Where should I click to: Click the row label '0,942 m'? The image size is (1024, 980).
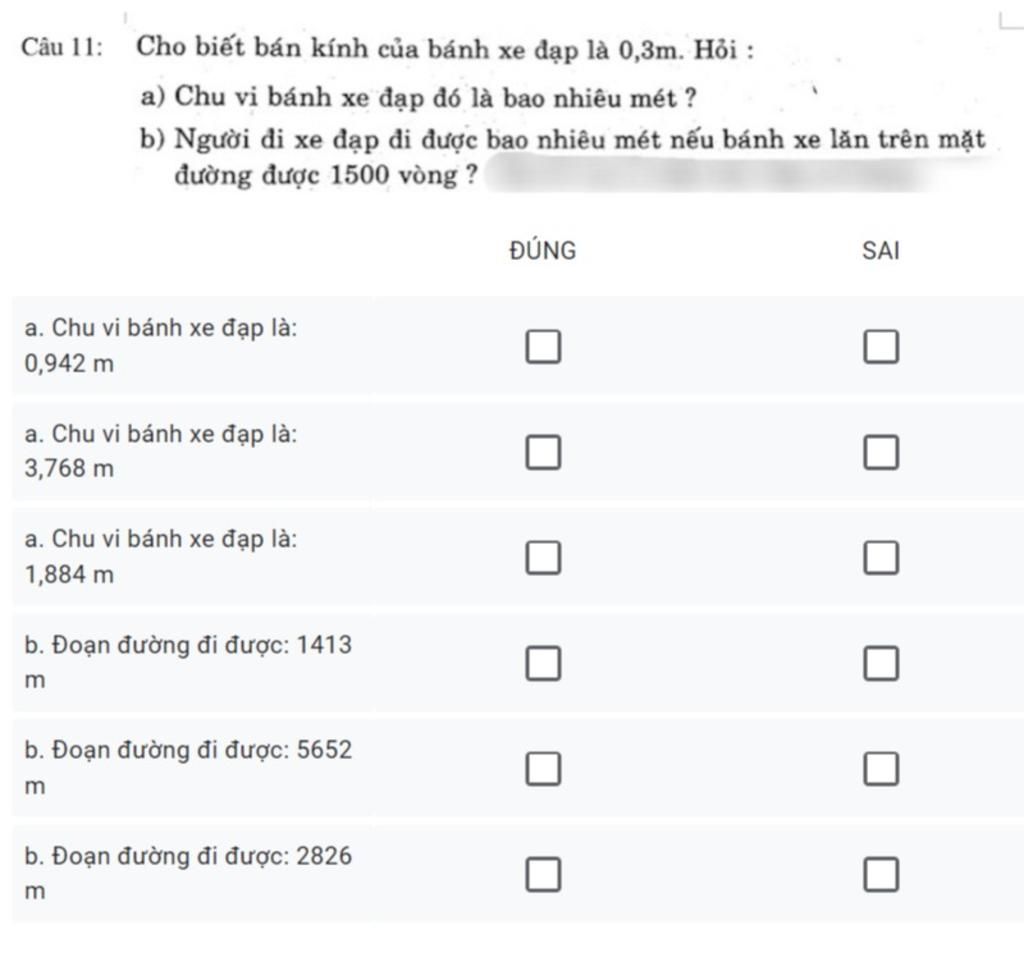(69, 364)
